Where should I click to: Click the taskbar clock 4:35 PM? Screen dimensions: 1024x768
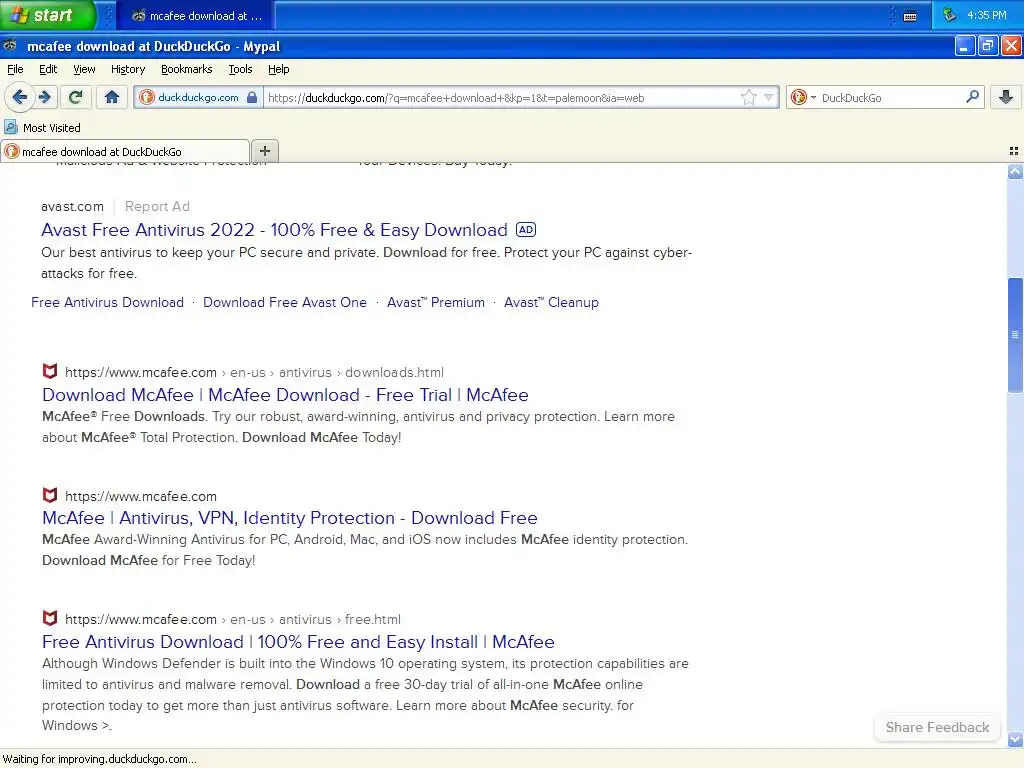click(987, 15)
